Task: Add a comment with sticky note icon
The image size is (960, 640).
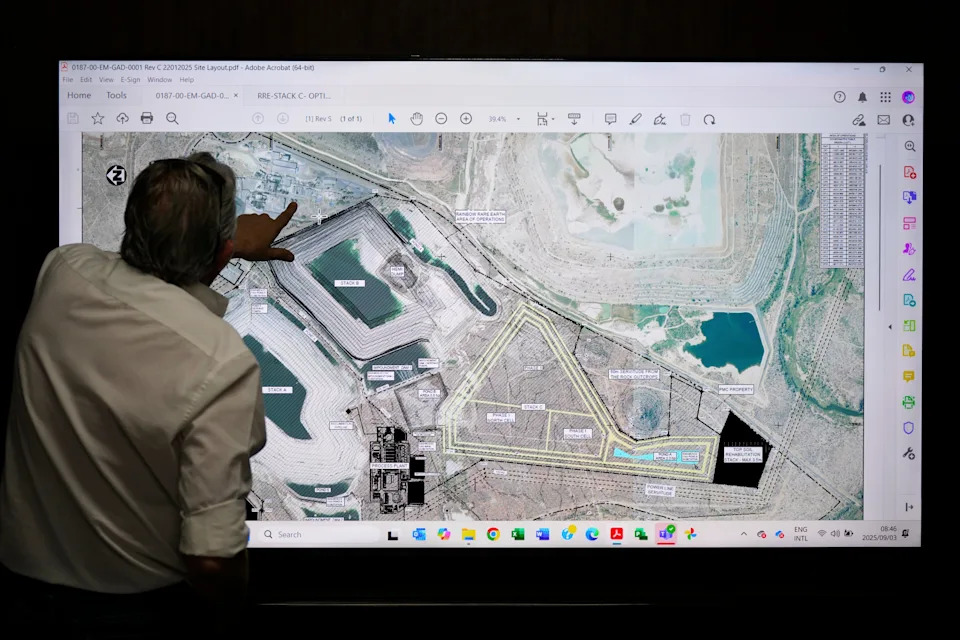Action: pyautogui.click(x=610, y=119)
